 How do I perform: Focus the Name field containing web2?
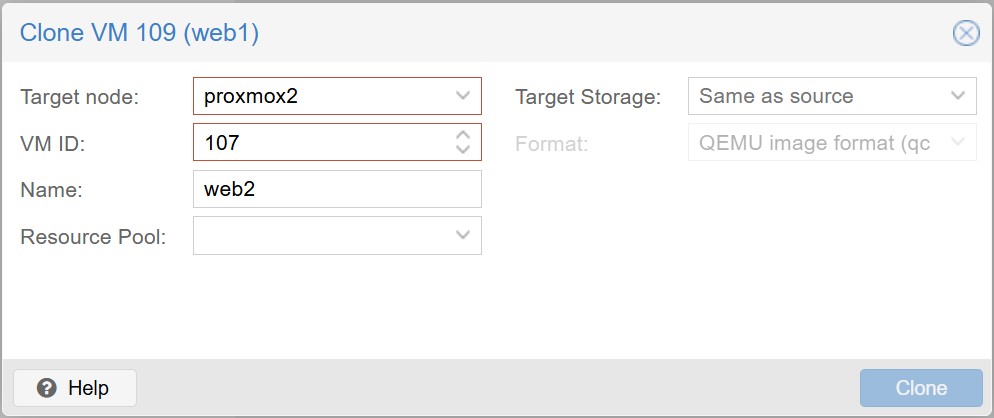(x=337, y=189)
